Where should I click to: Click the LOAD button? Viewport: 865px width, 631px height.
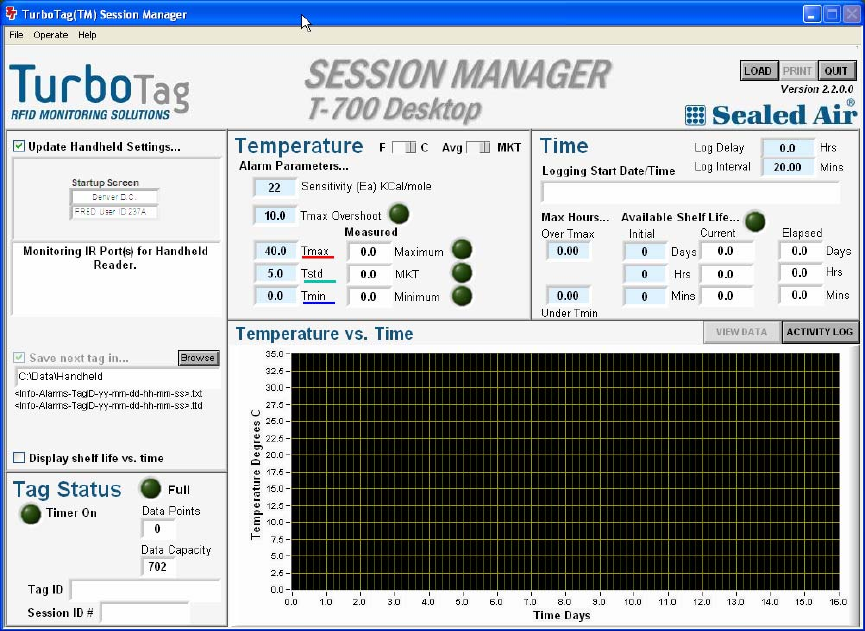point(758,71)
